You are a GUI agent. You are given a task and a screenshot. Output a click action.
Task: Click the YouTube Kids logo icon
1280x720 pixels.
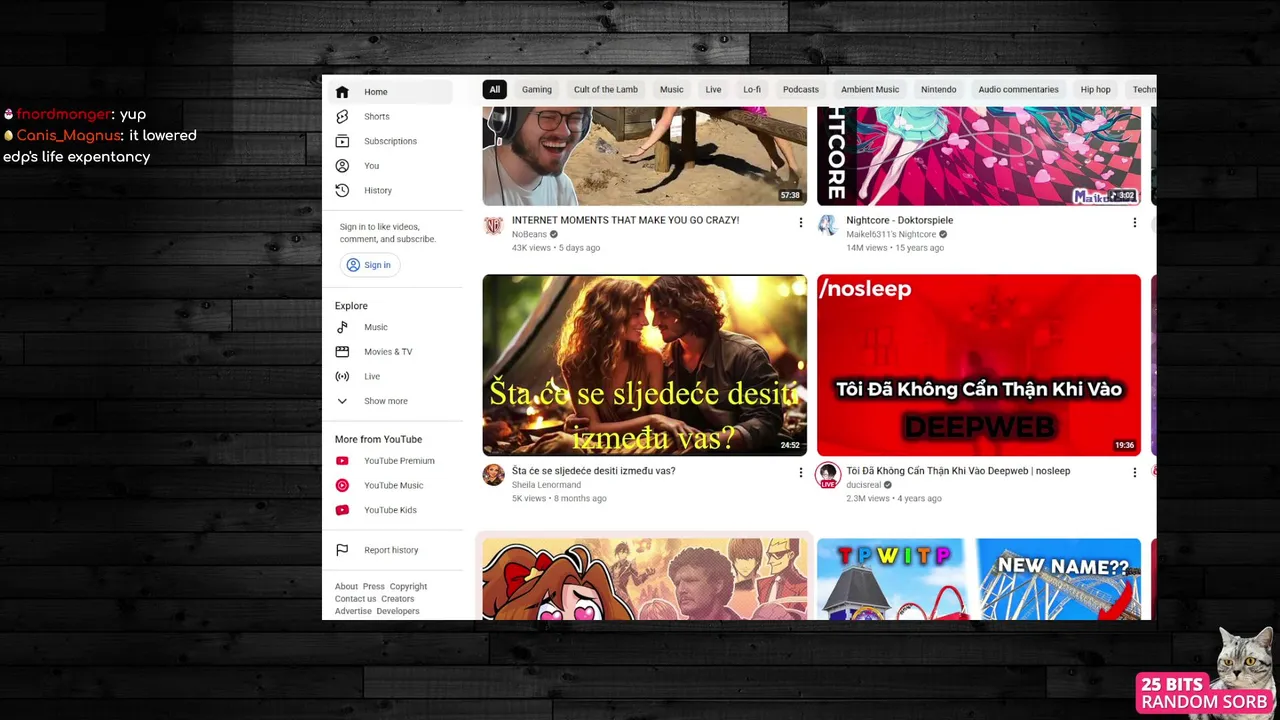click(342, 510)
